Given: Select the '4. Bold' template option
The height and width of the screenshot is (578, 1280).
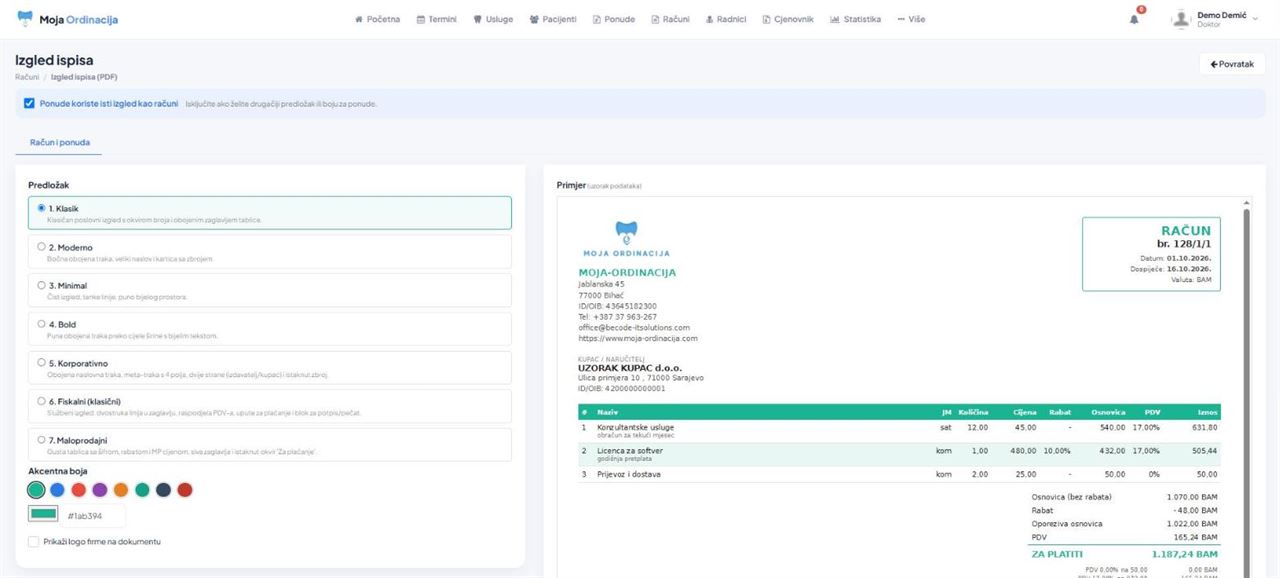Looking at the screenshot, I should coord(270,329).
